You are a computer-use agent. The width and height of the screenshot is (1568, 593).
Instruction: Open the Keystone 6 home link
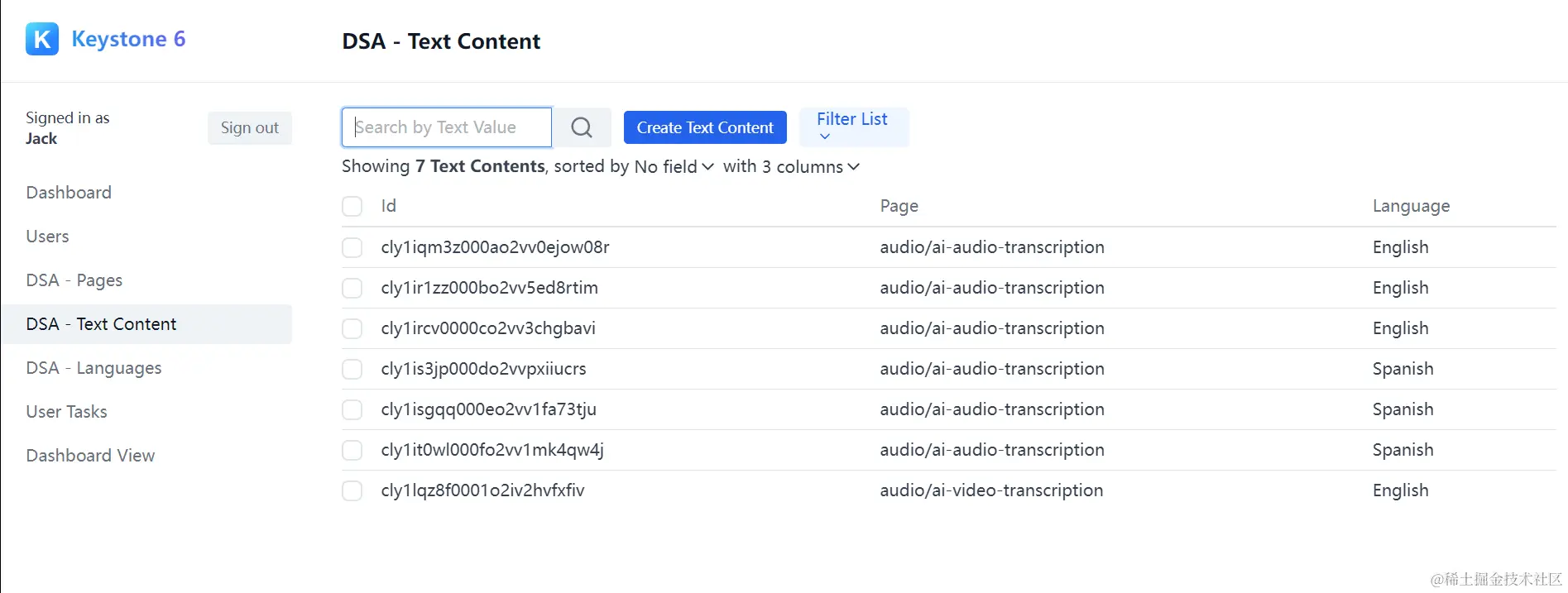click(x=128, y=39)
